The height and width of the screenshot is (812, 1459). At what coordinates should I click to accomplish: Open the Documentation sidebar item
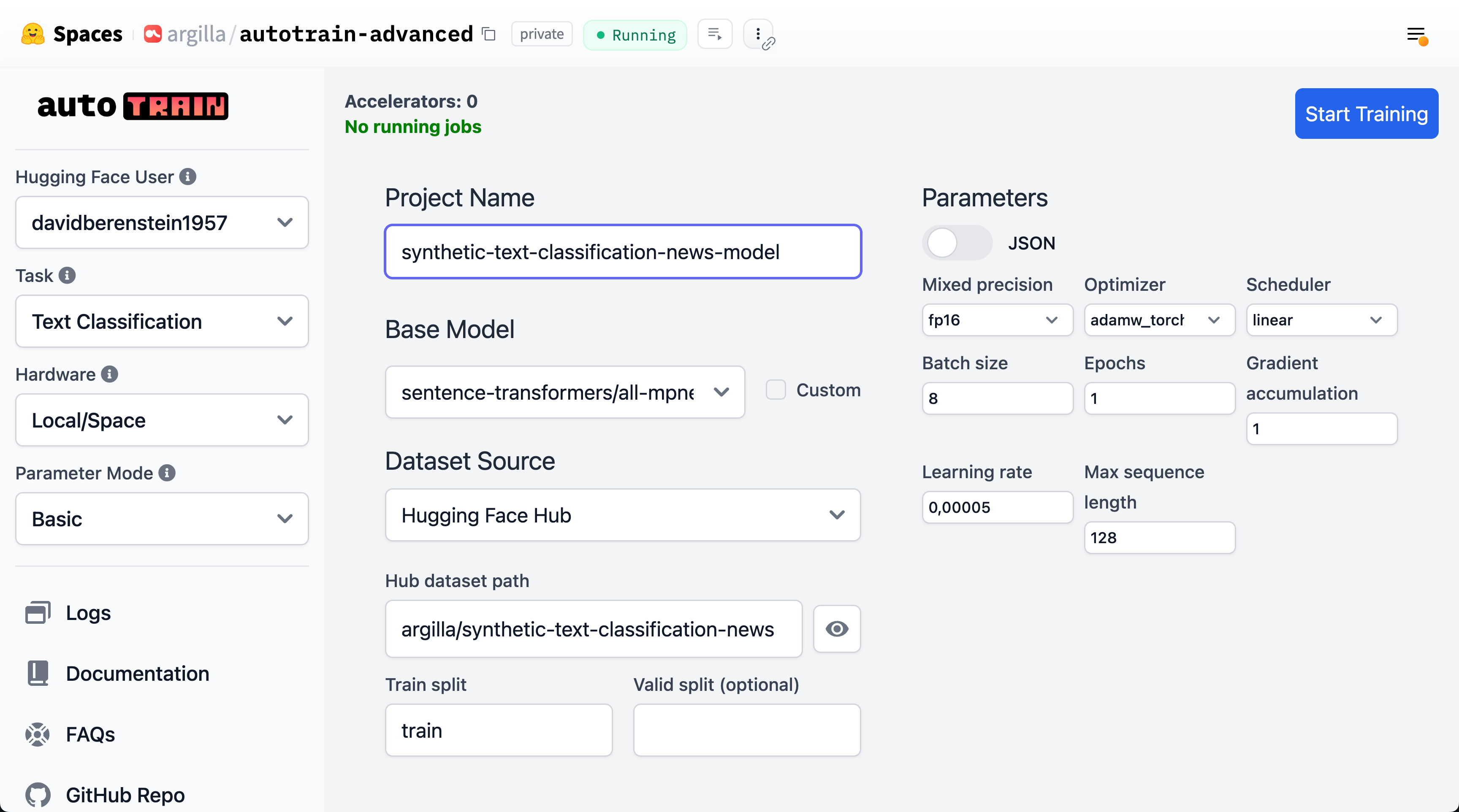click(x=137, y=674)
